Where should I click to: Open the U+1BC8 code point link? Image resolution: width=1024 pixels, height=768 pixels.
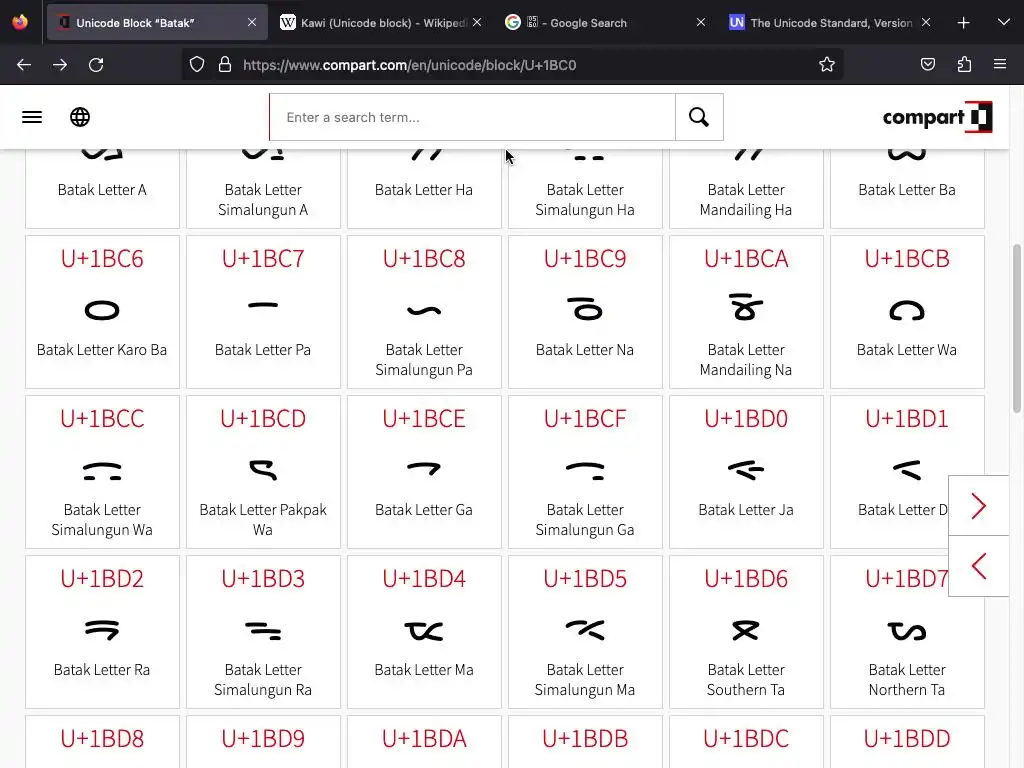[x=424, y=259]
